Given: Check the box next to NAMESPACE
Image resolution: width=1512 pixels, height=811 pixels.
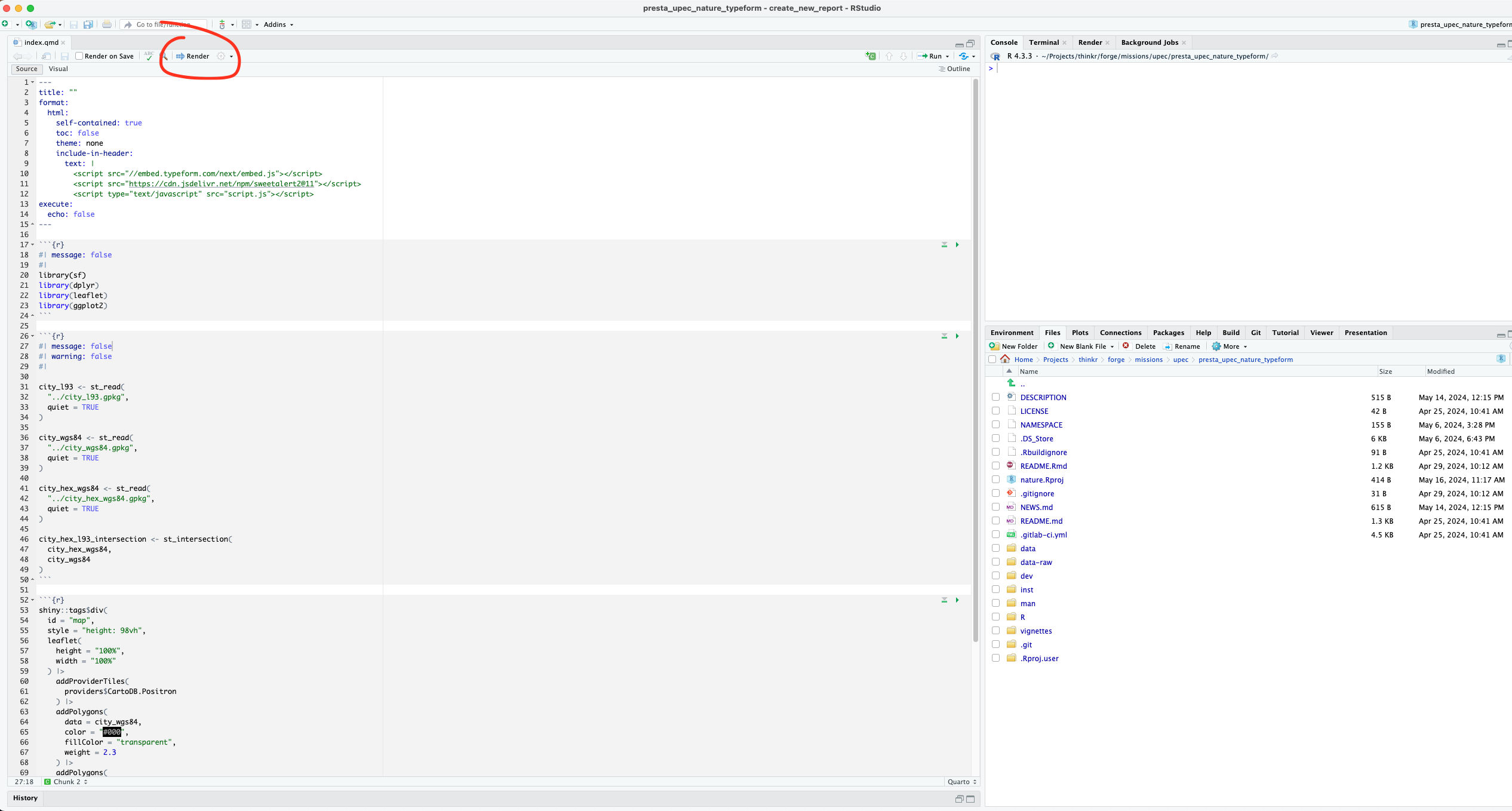Looking at the screenshot, I should click(995, 425).
